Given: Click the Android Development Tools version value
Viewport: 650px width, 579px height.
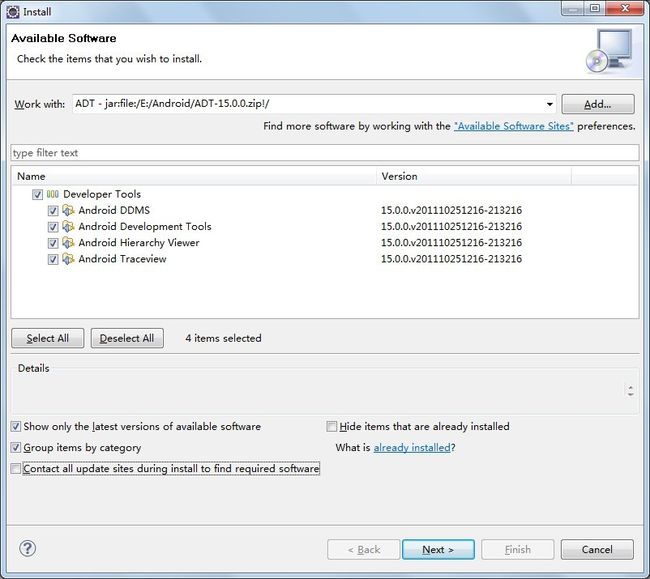Looking at the screenshot, I should click(x=451, y=227).
